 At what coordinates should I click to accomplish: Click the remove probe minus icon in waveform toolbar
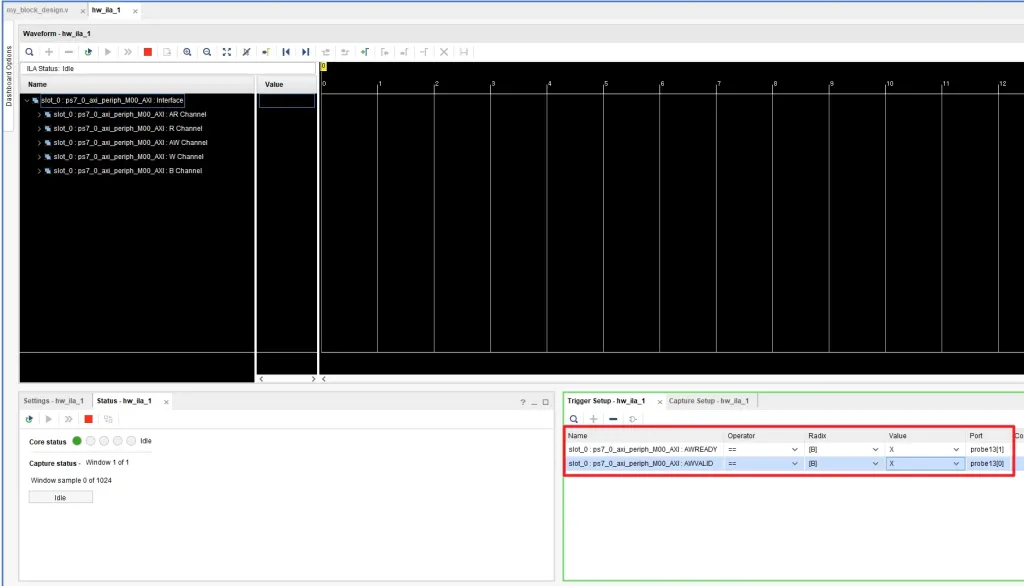click(x=69, y=52)
